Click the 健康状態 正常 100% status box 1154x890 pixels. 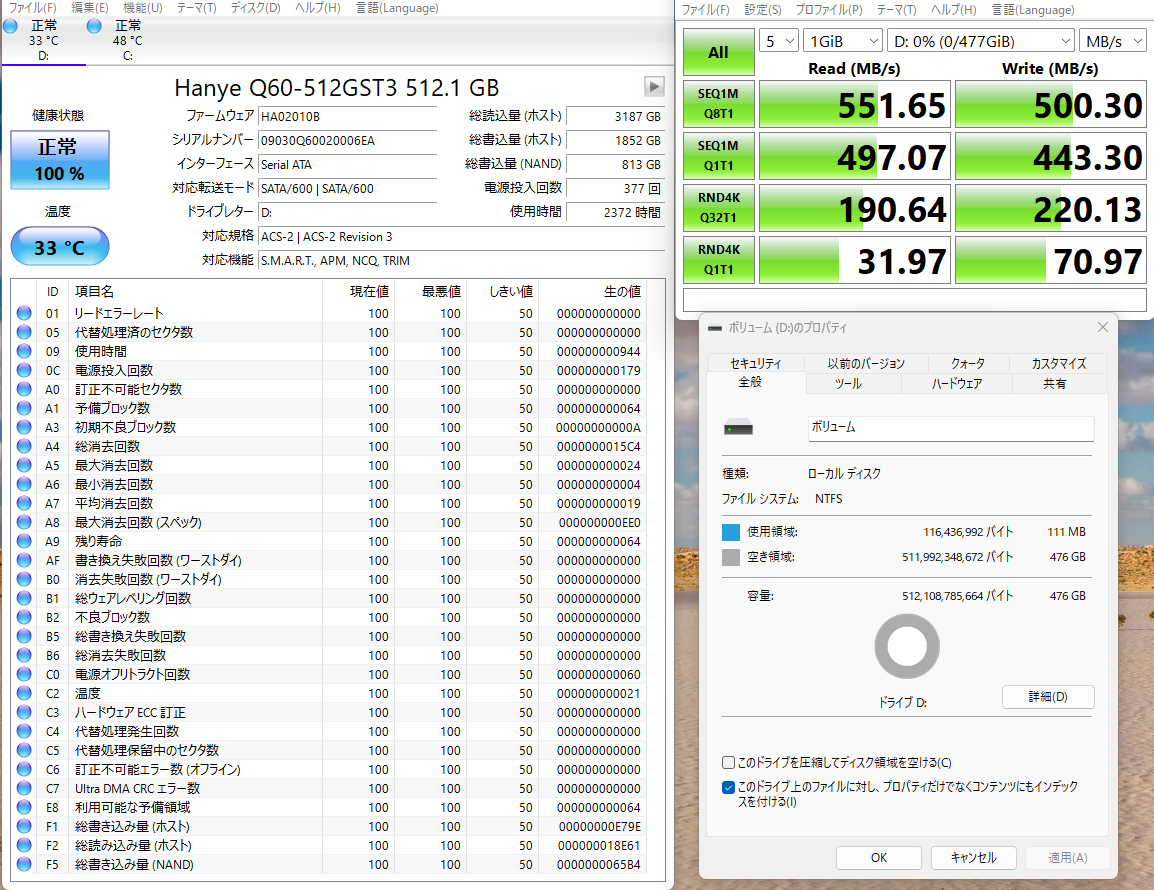[x=59, y=159]
